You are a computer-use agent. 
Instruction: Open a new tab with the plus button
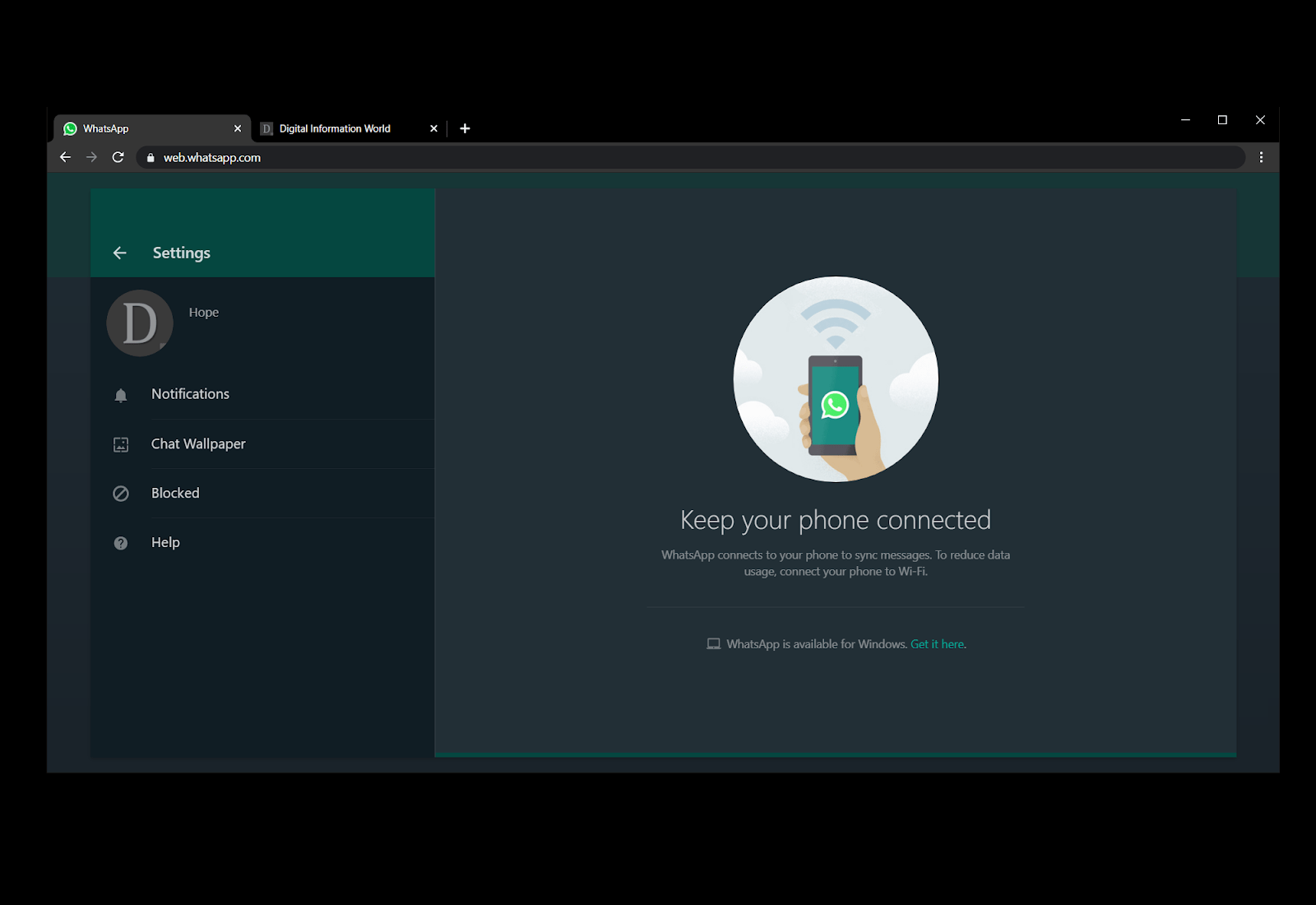coord(465,128)
